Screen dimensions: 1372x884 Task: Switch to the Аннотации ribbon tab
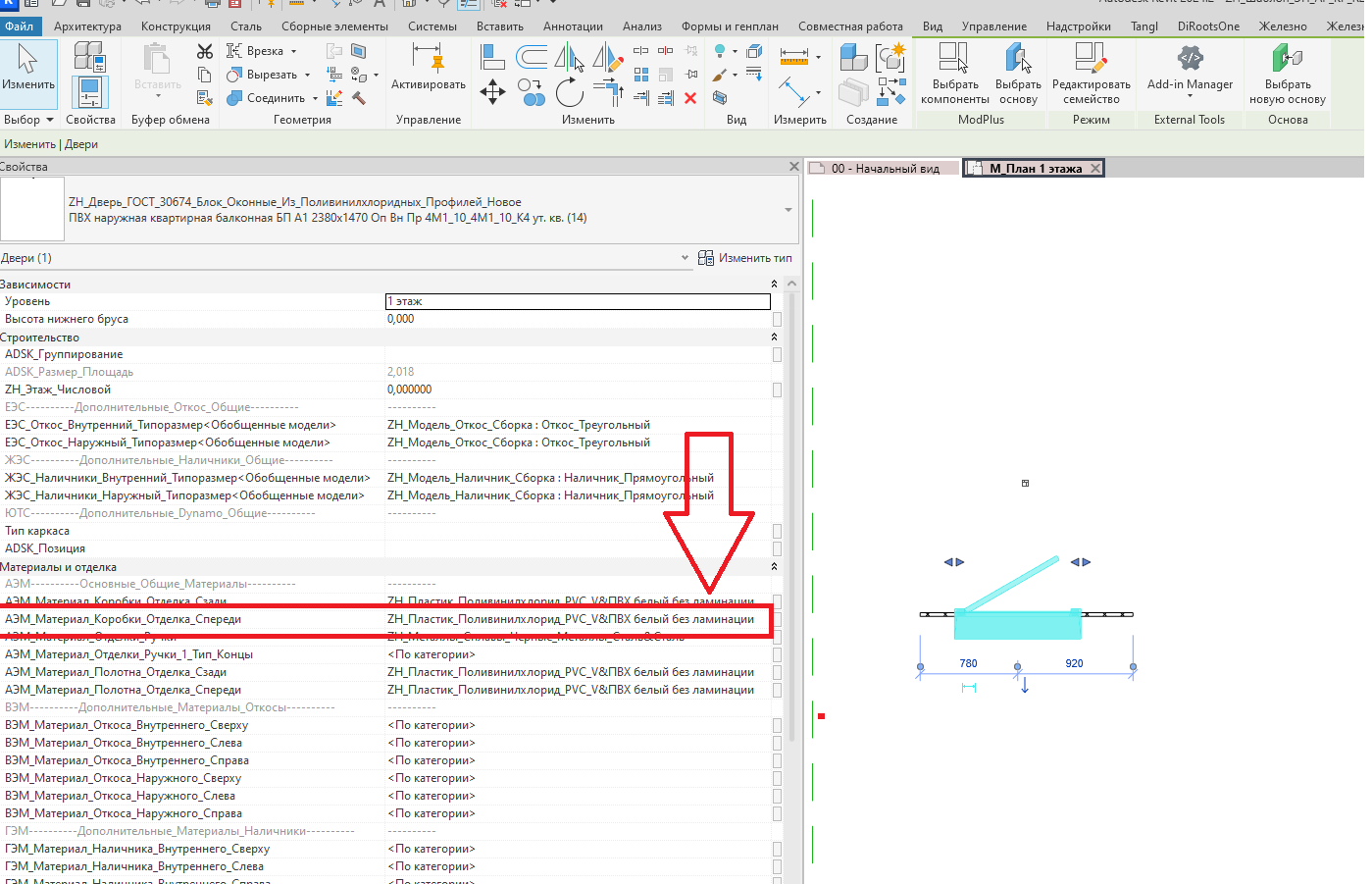(x=573, y=26)
